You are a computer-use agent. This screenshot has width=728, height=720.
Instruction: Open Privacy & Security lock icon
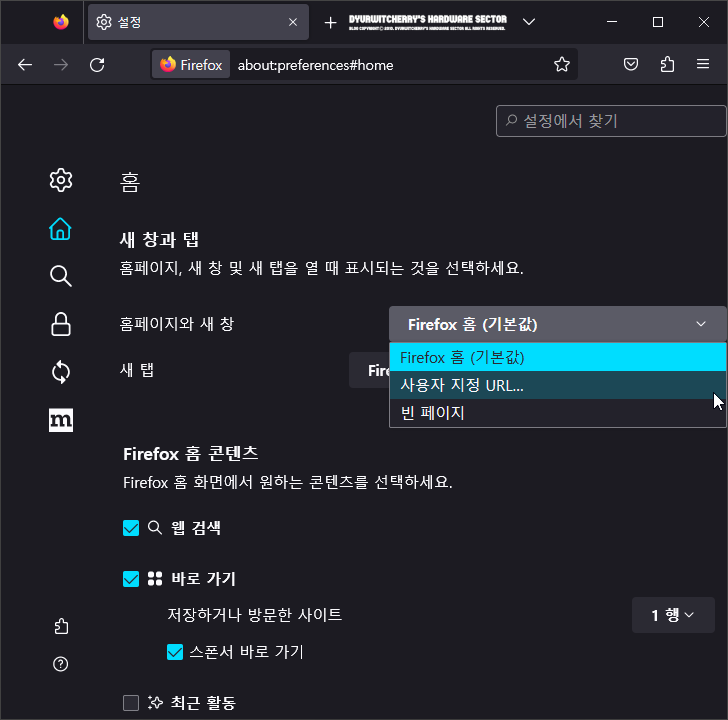tap(60, 324)
